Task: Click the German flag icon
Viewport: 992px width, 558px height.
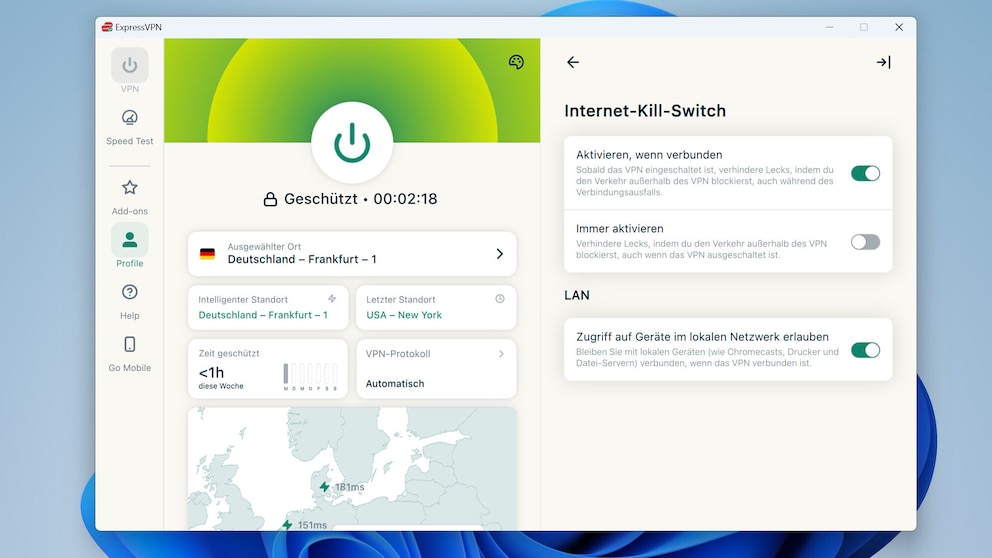Action: (x=208, y=254)
